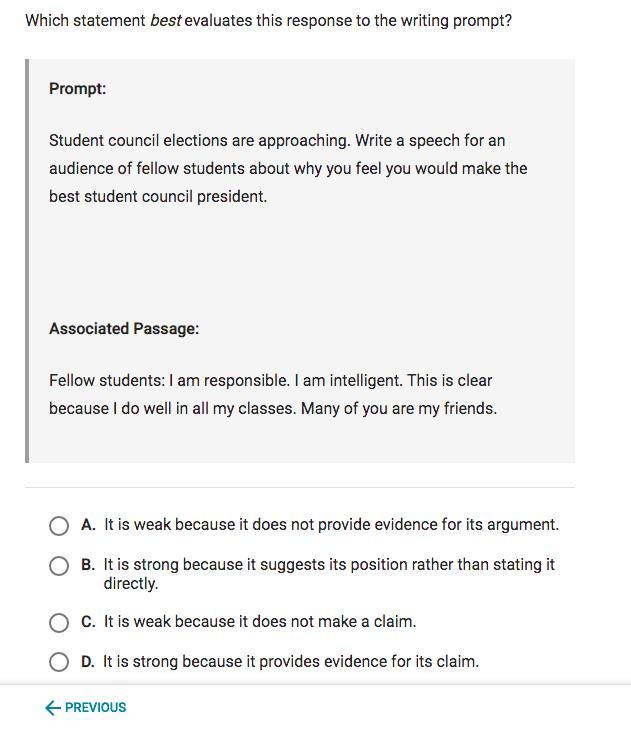Select radio button for answer A
The width and height of the screenshot is (631, 732).
[59, 526]
